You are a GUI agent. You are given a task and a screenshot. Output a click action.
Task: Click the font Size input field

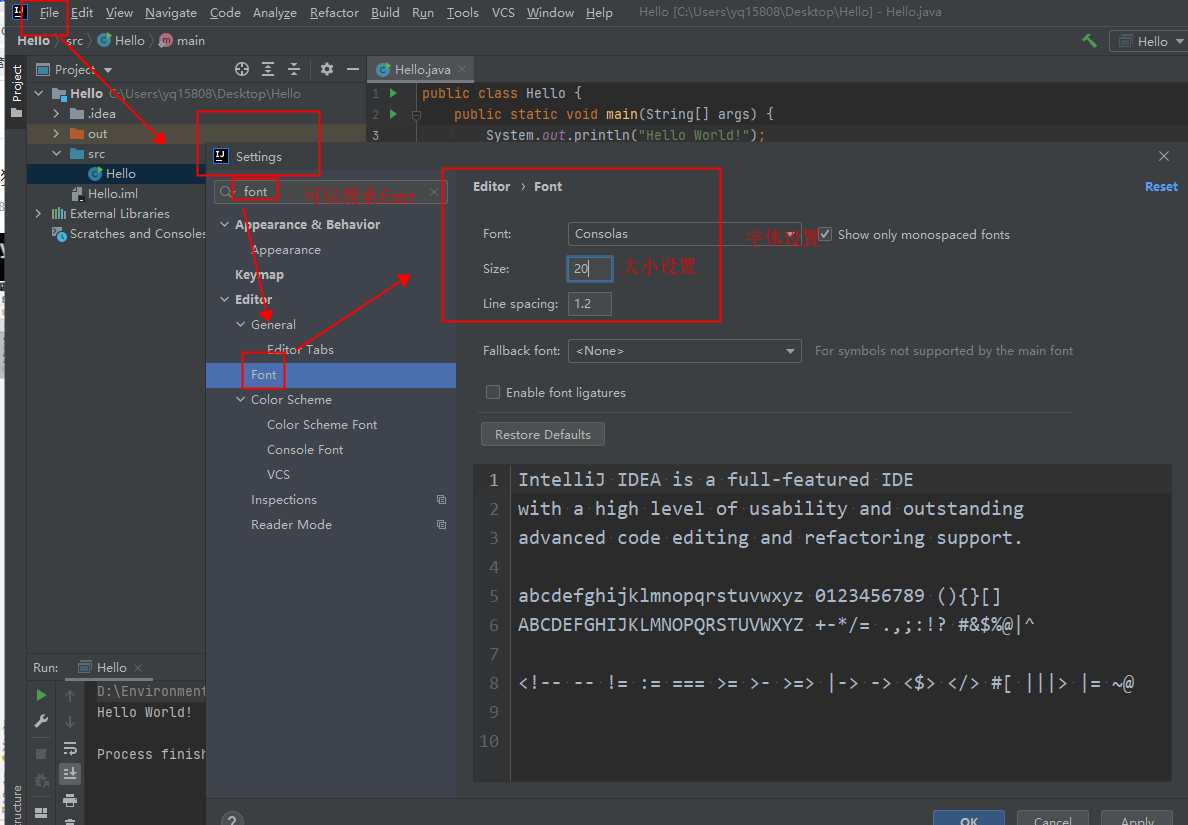coord(589,268)
